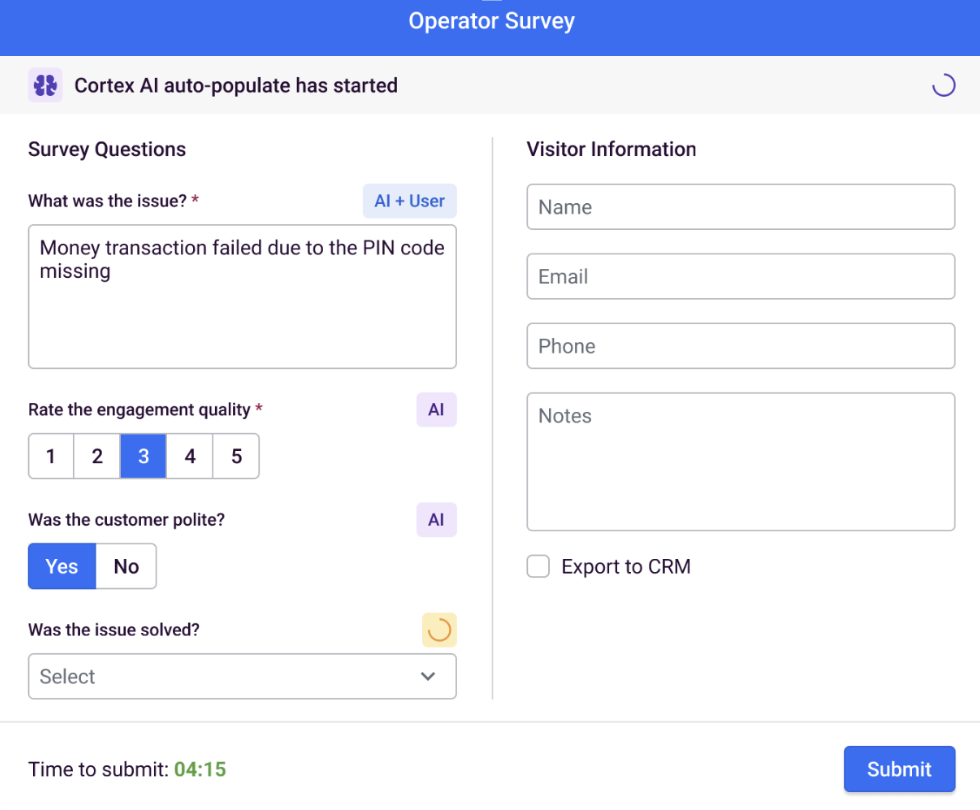Set customer polite answer to No
The image size is (980, 810).
126,566
